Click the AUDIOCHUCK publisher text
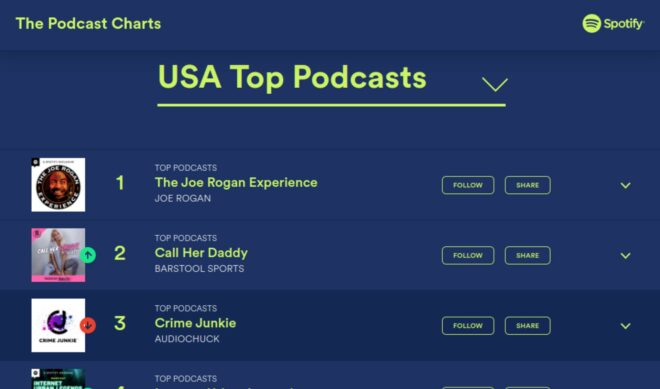The height and width of the screenshot is (389, 660). pos(187,339)
